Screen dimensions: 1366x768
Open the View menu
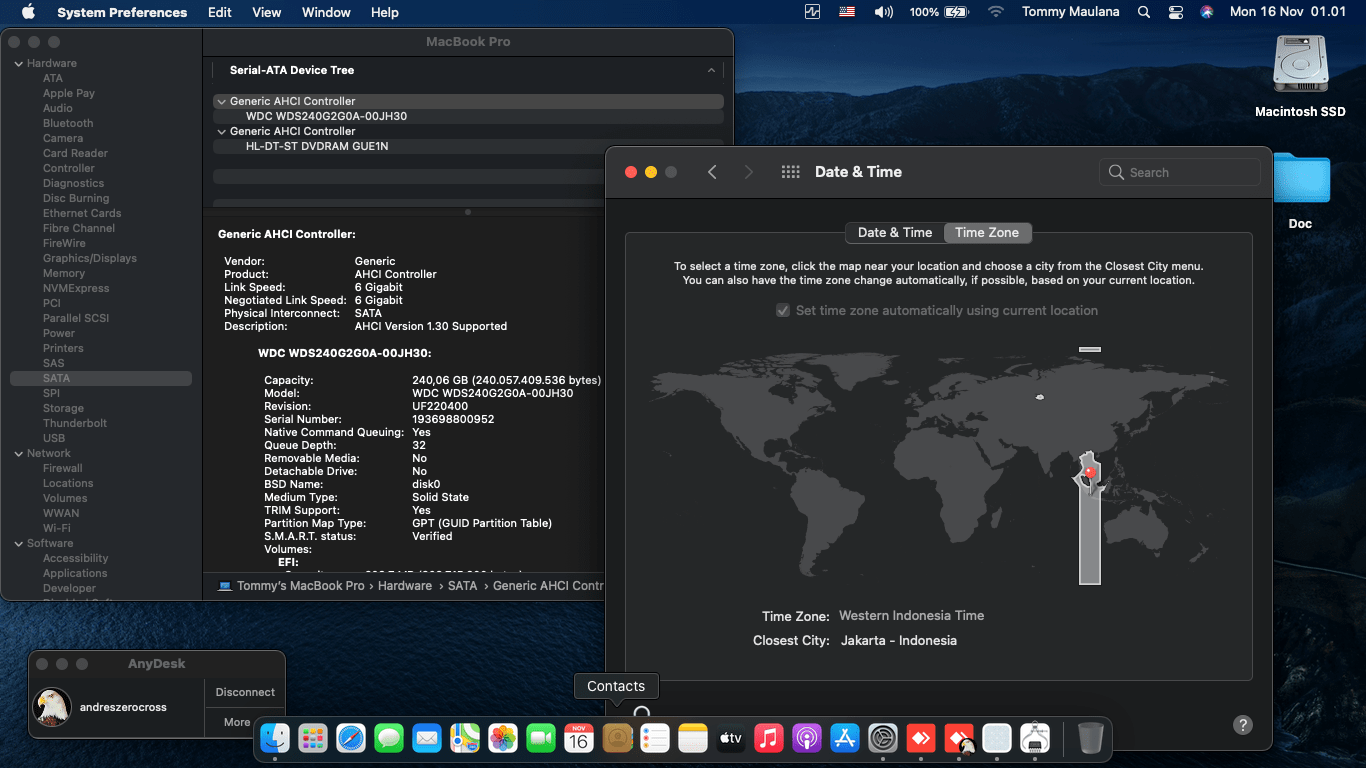(267, 12)
